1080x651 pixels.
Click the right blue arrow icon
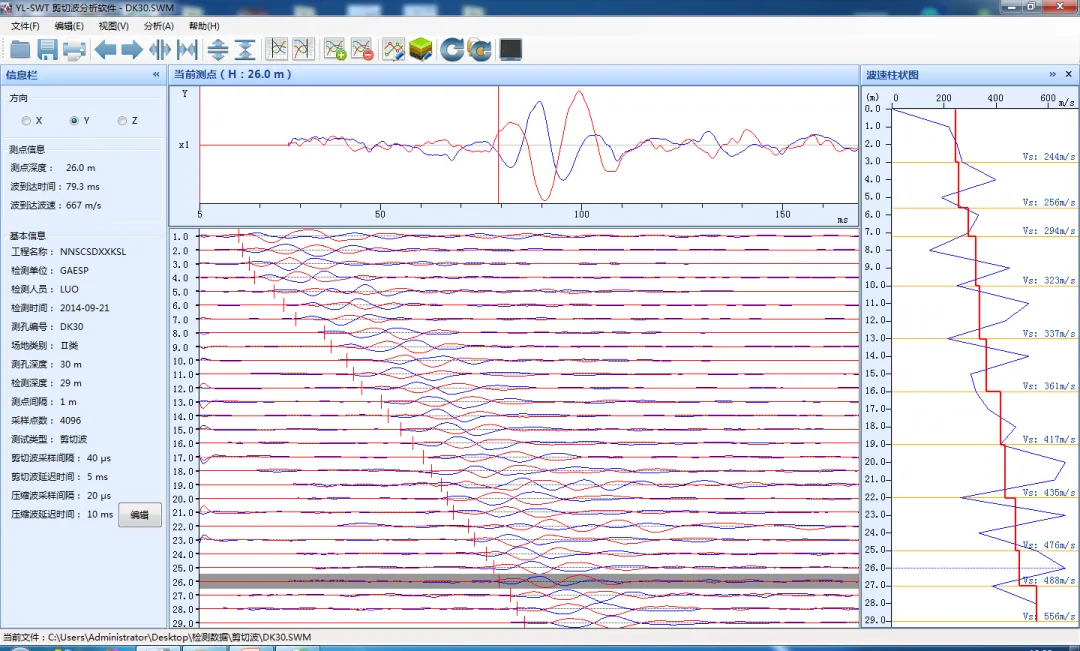point(132,49)
